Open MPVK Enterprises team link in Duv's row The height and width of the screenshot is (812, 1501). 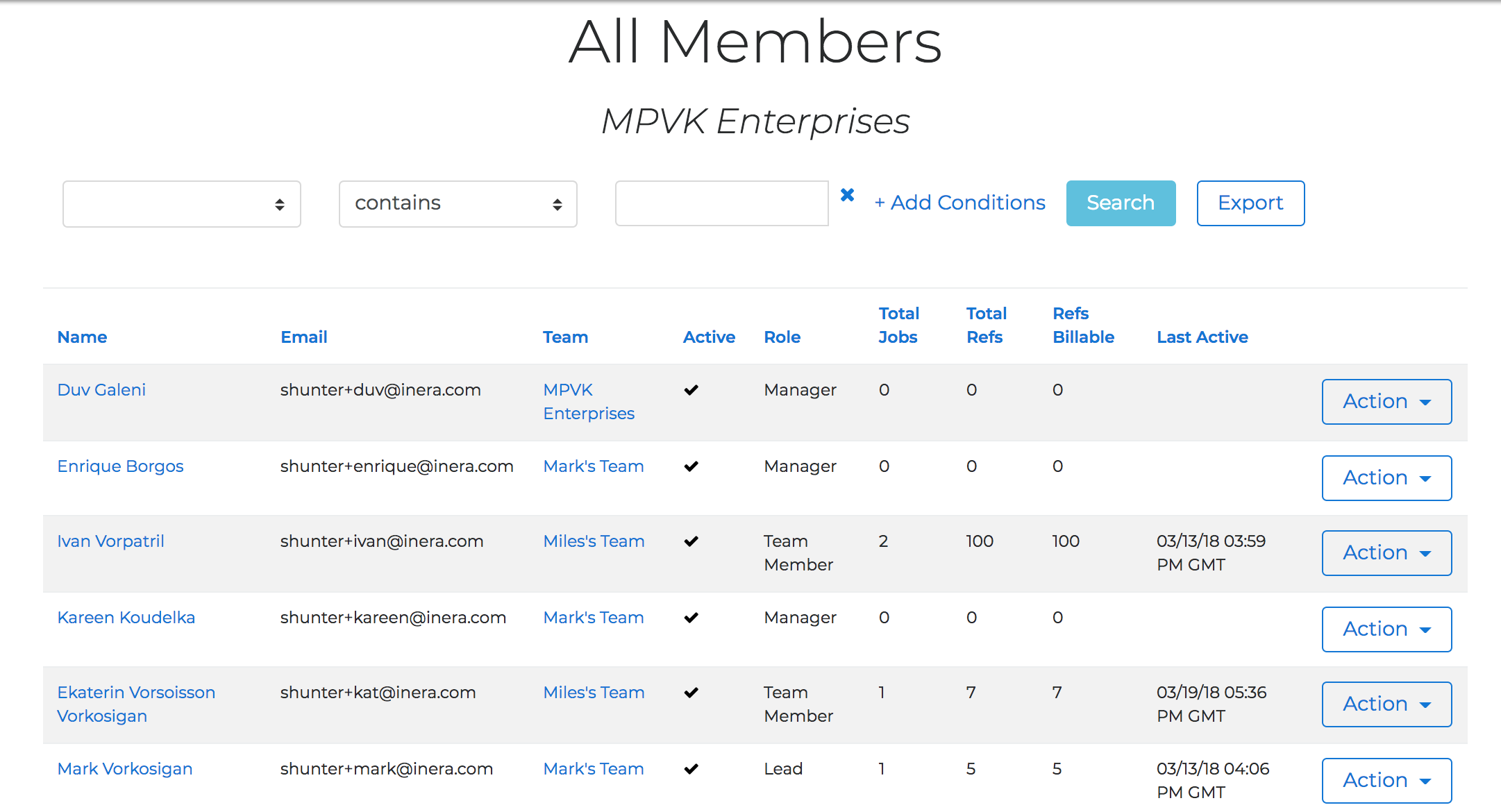point(589,402)
